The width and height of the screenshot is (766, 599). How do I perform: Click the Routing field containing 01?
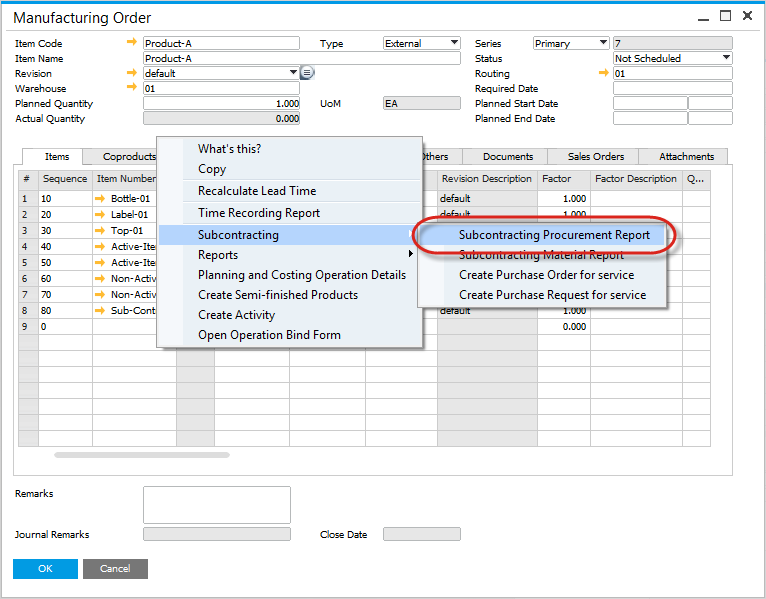673,73
